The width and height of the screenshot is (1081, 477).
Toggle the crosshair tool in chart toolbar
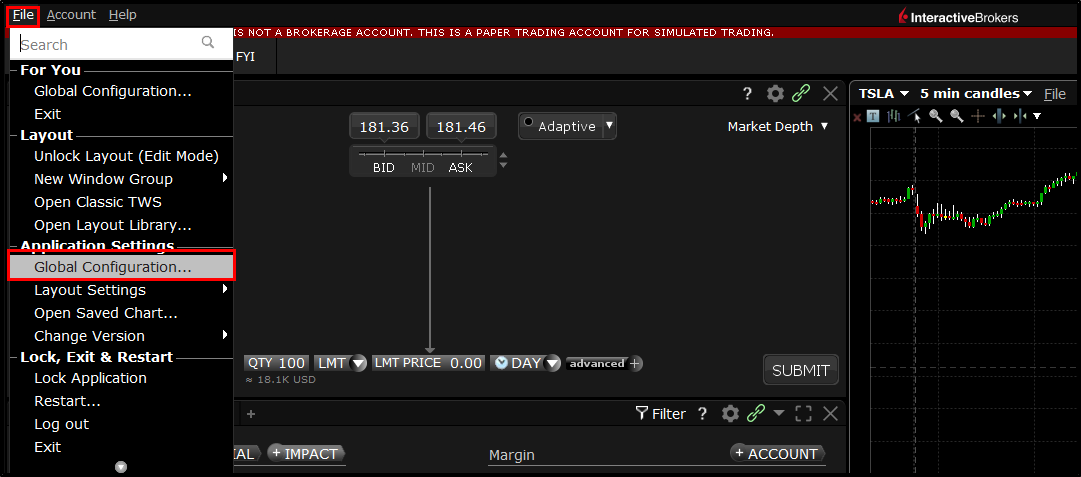coord(978,116)
